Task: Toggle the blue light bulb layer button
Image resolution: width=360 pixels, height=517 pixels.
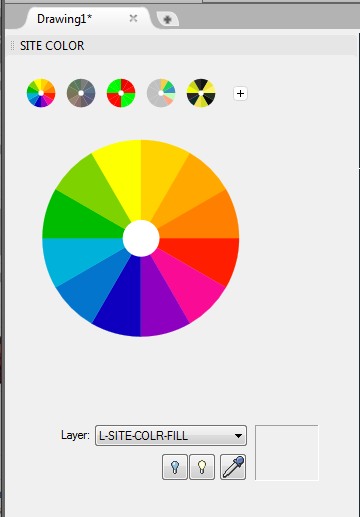Action: [x=175, y=467]
